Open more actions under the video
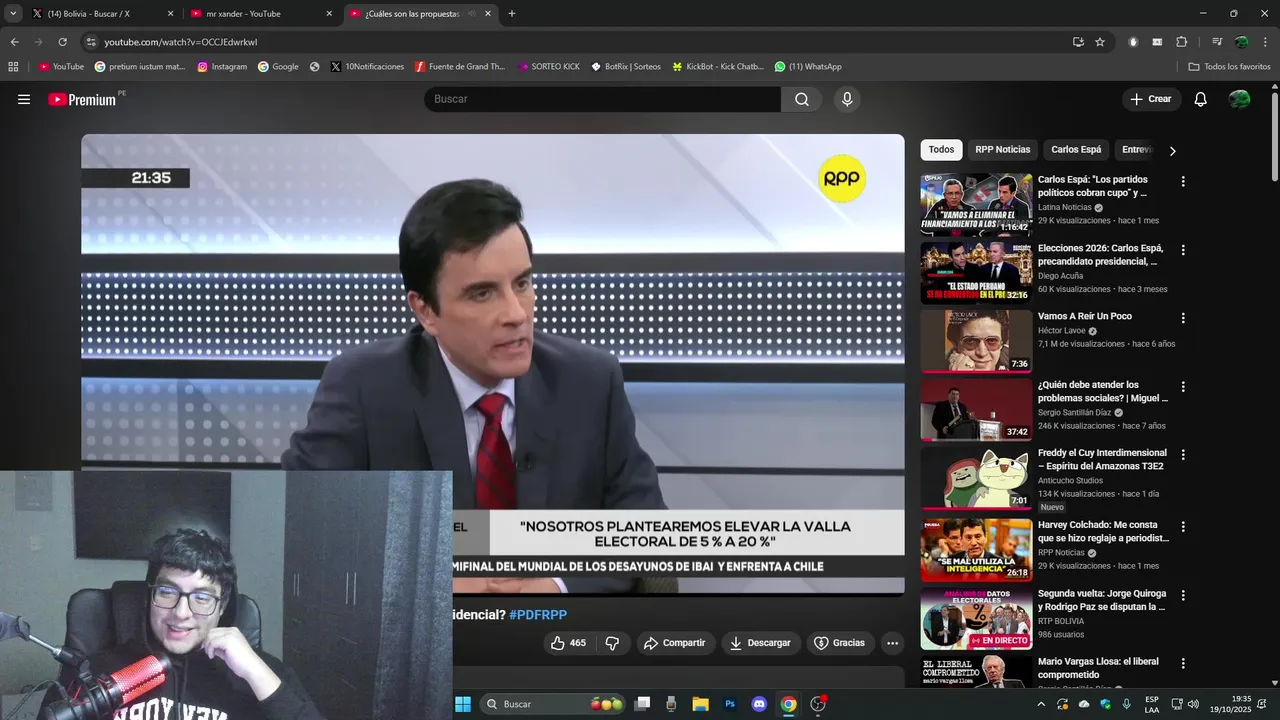This screenshot has height=720, width=1280. [893, 643]
